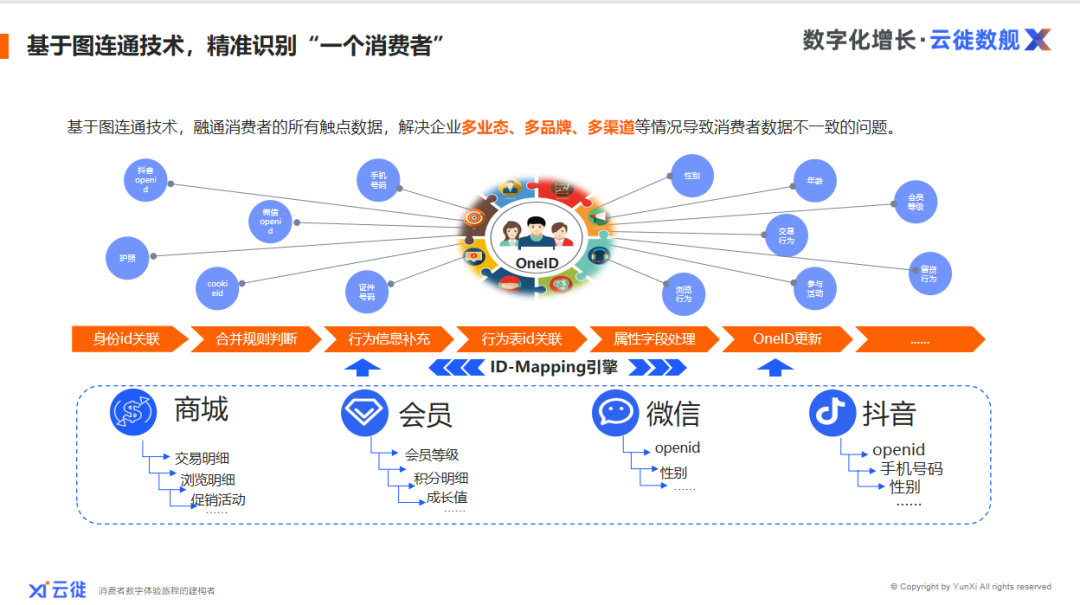Select the 年龄 bubble node
The width and height of the screenshot is (1080, 605).
815,181
